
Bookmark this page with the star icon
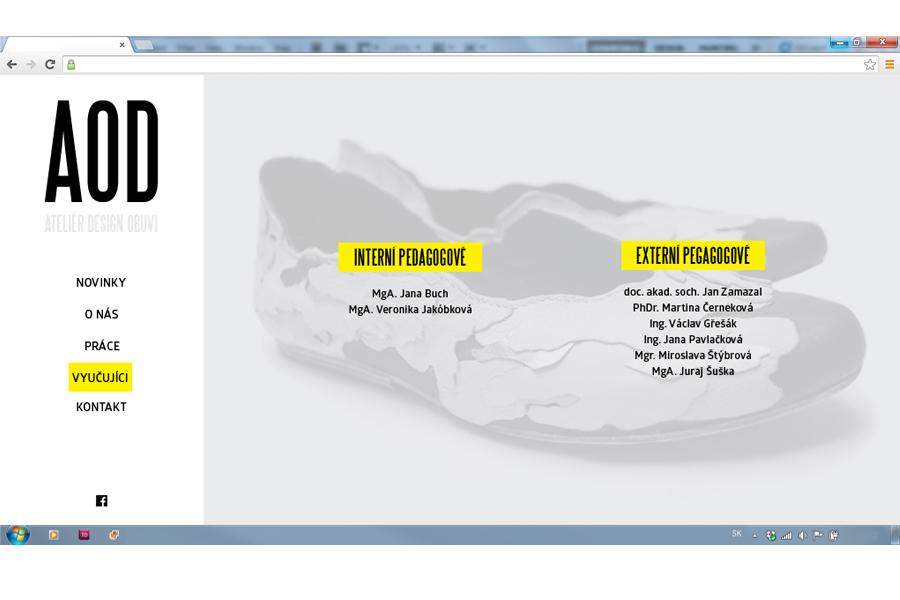click(x=869, y=64)
